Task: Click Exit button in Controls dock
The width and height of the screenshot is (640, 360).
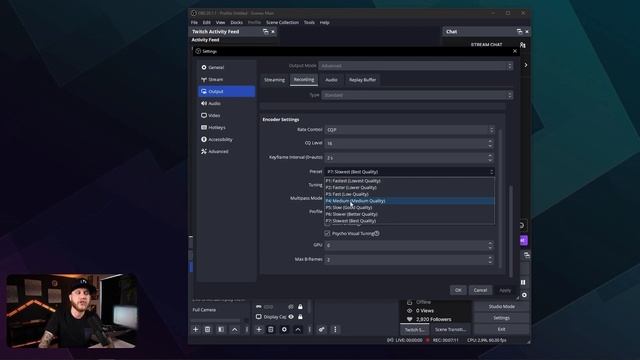Action: pos(501,329)
